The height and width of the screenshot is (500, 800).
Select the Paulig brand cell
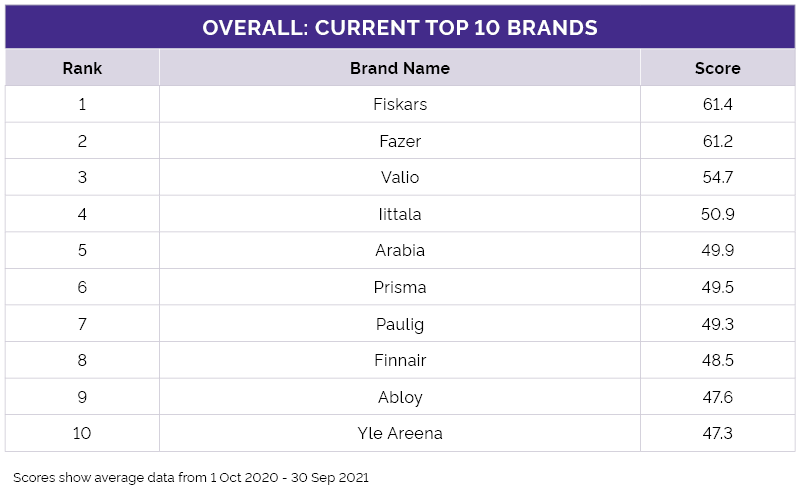click(399, 324)
